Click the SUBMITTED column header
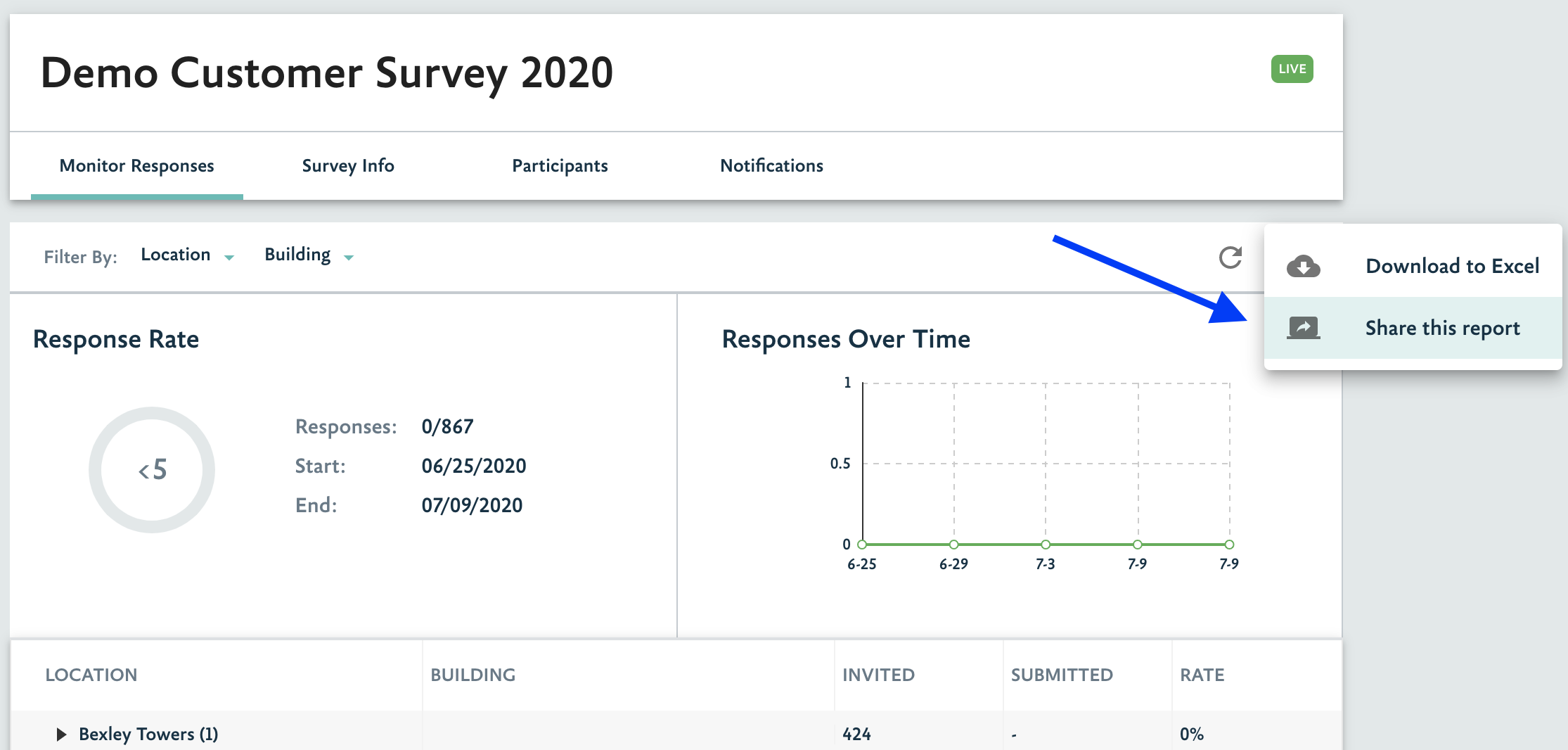1568x750 pixels. (x=1062, y=675)
